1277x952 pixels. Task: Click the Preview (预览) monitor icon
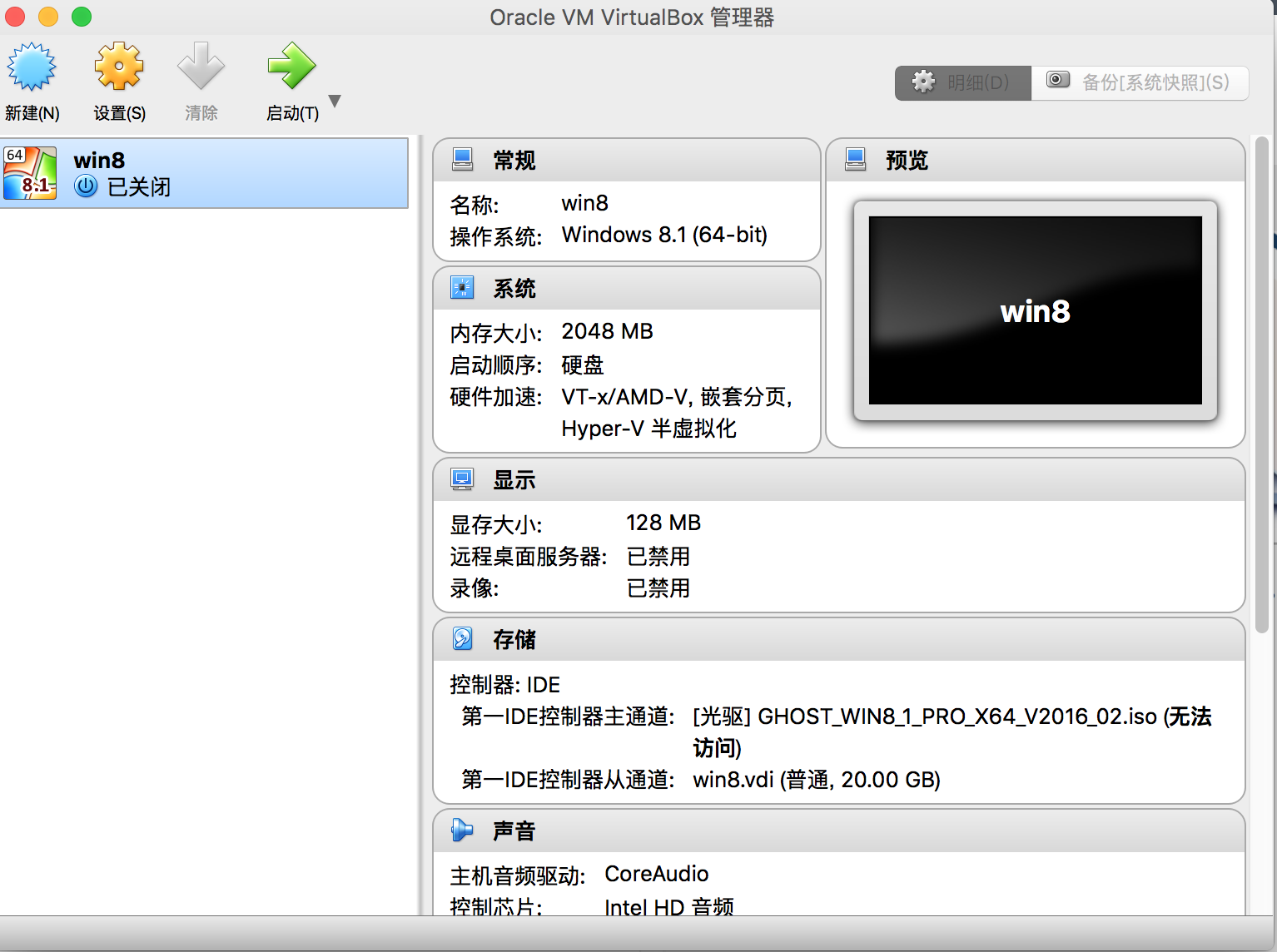coord(855,159)
